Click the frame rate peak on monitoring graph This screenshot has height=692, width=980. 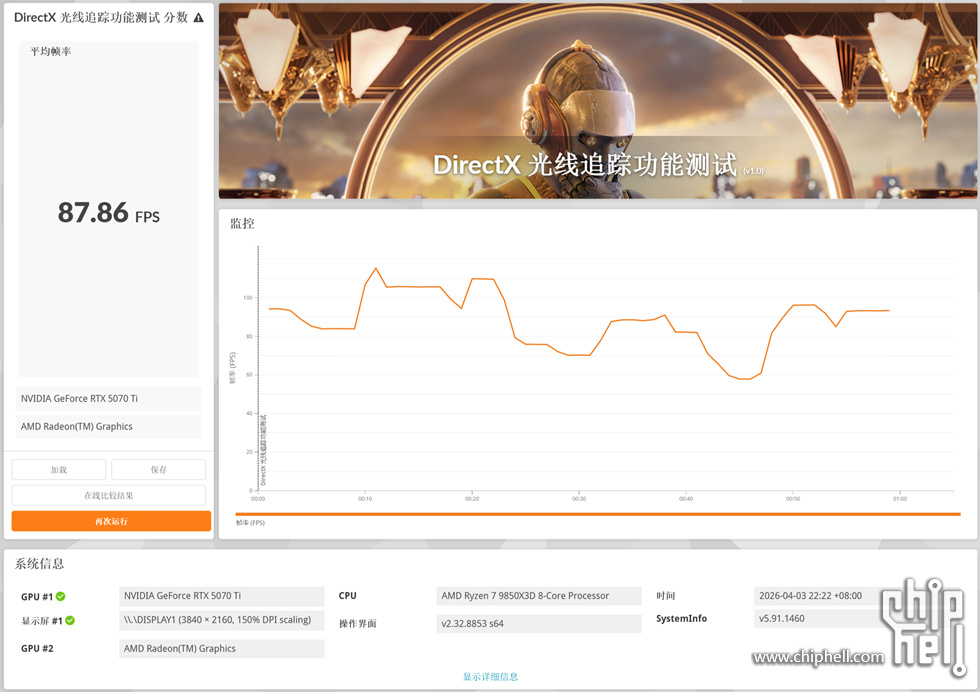click(x=375, y=268)
